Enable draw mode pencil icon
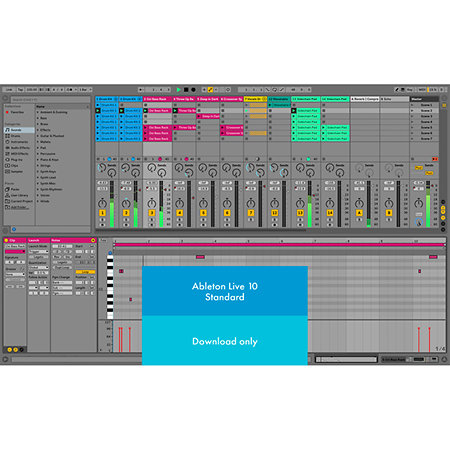Viewport: 450px width, 450px height. click(397, 90)
